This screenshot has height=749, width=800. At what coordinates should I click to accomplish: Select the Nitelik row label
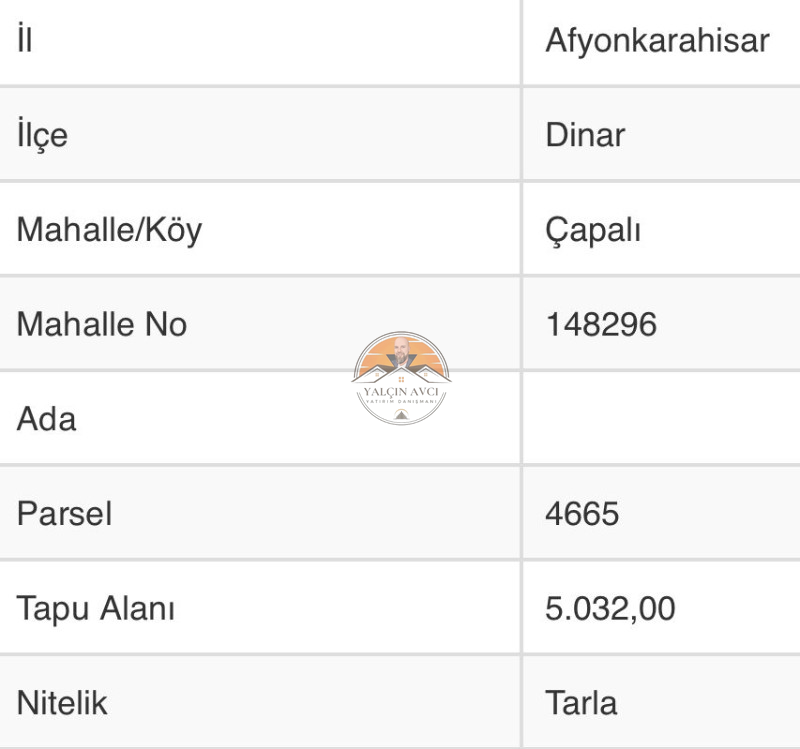coord(62,703)
